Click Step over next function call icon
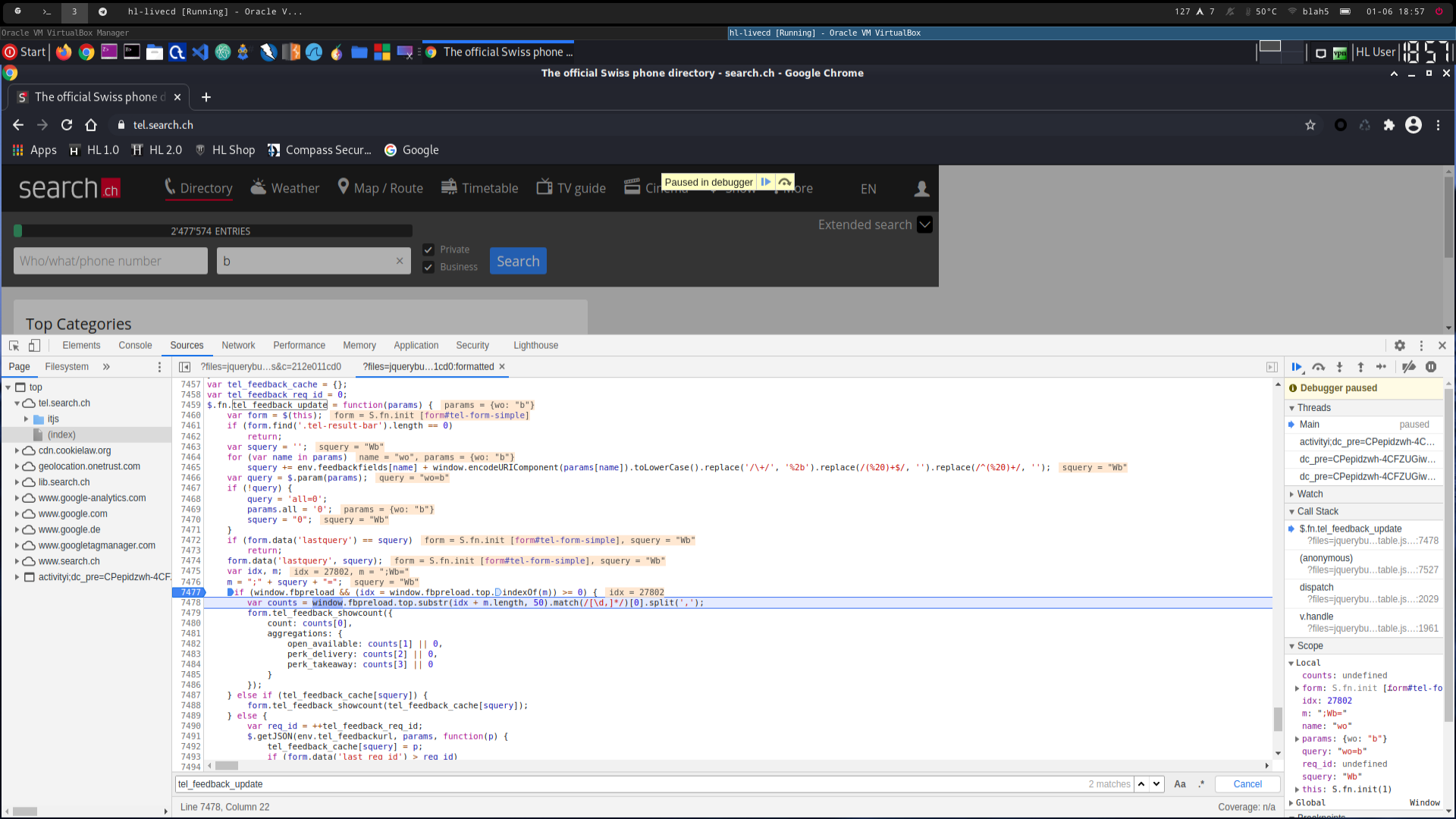 tap(1319, 367)
